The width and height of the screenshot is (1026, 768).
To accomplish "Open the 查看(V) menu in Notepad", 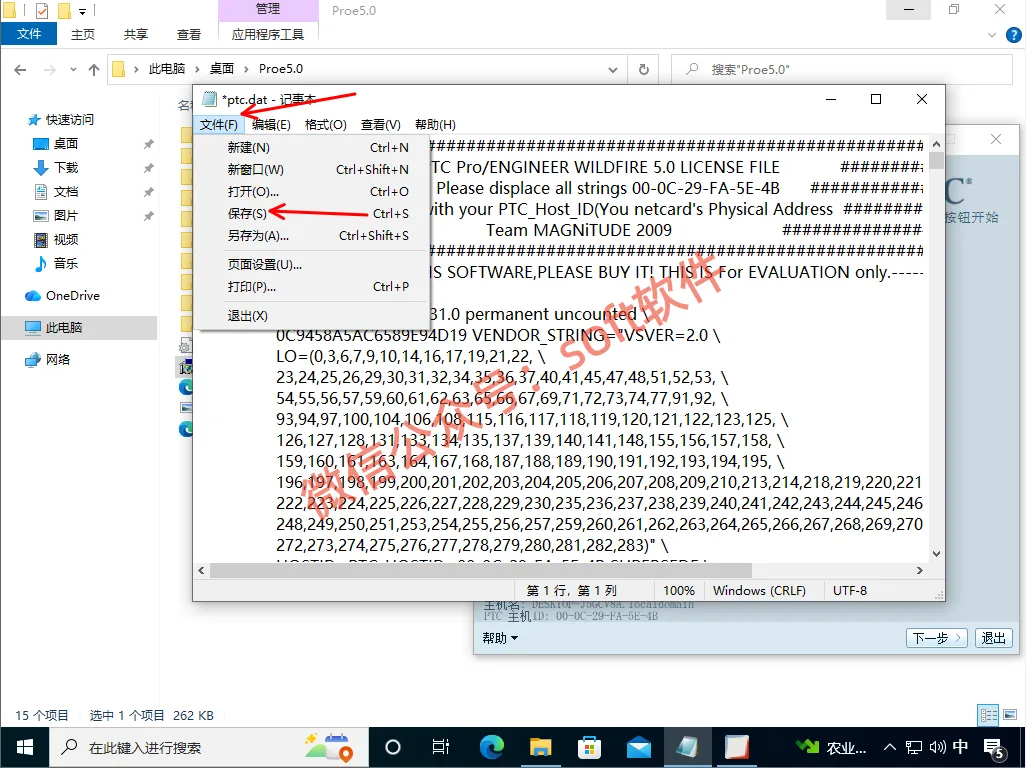I will (380, 124).
